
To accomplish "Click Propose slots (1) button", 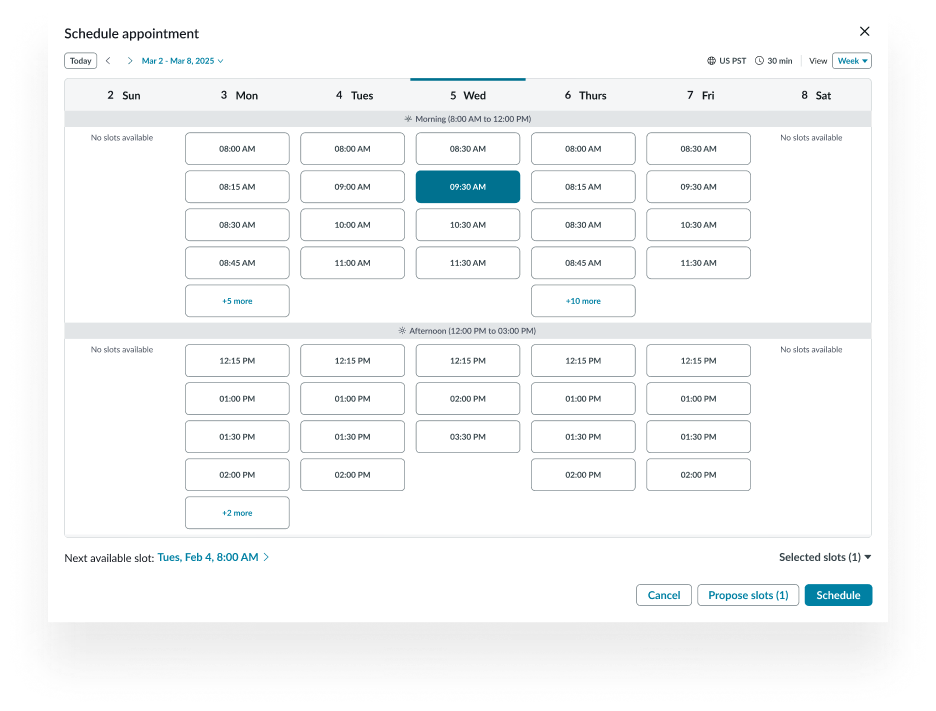I will point(747,595).
